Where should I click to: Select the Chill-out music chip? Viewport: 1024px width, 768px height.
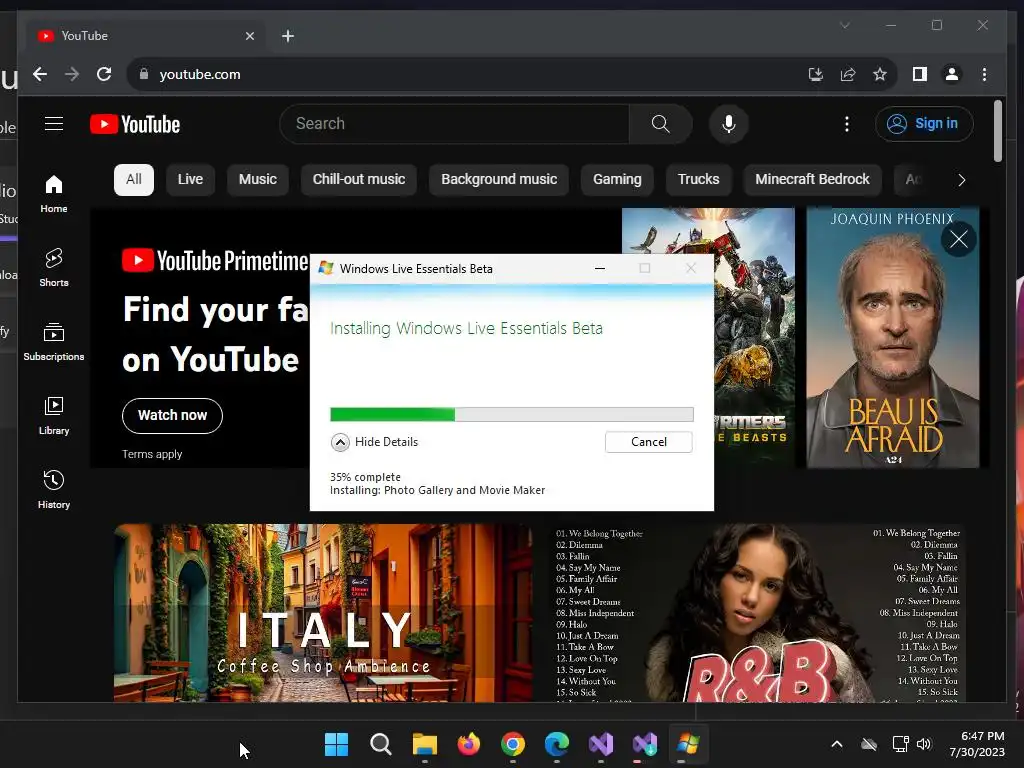pyautogui.click(x=359, y=180)
